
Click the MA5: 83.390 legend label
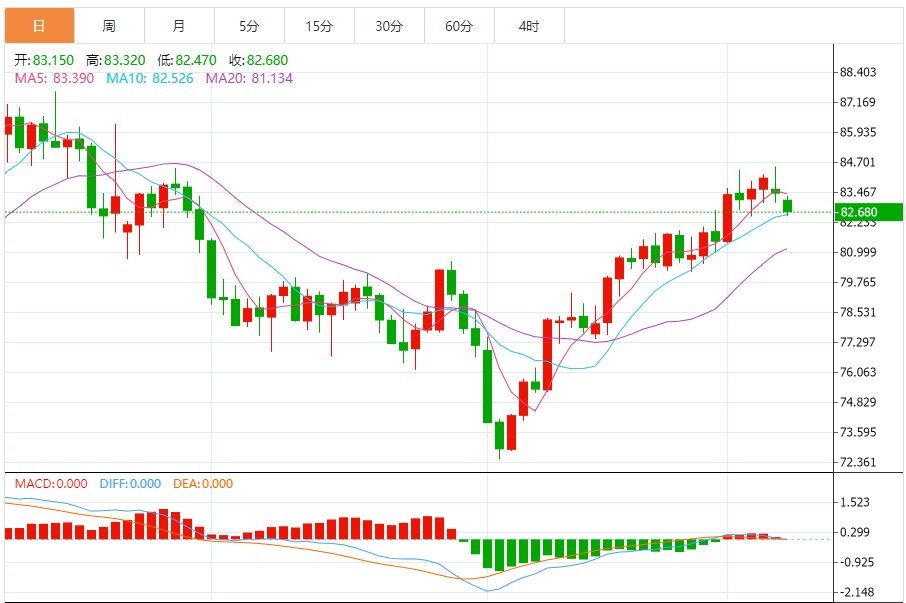pos(54,78)
